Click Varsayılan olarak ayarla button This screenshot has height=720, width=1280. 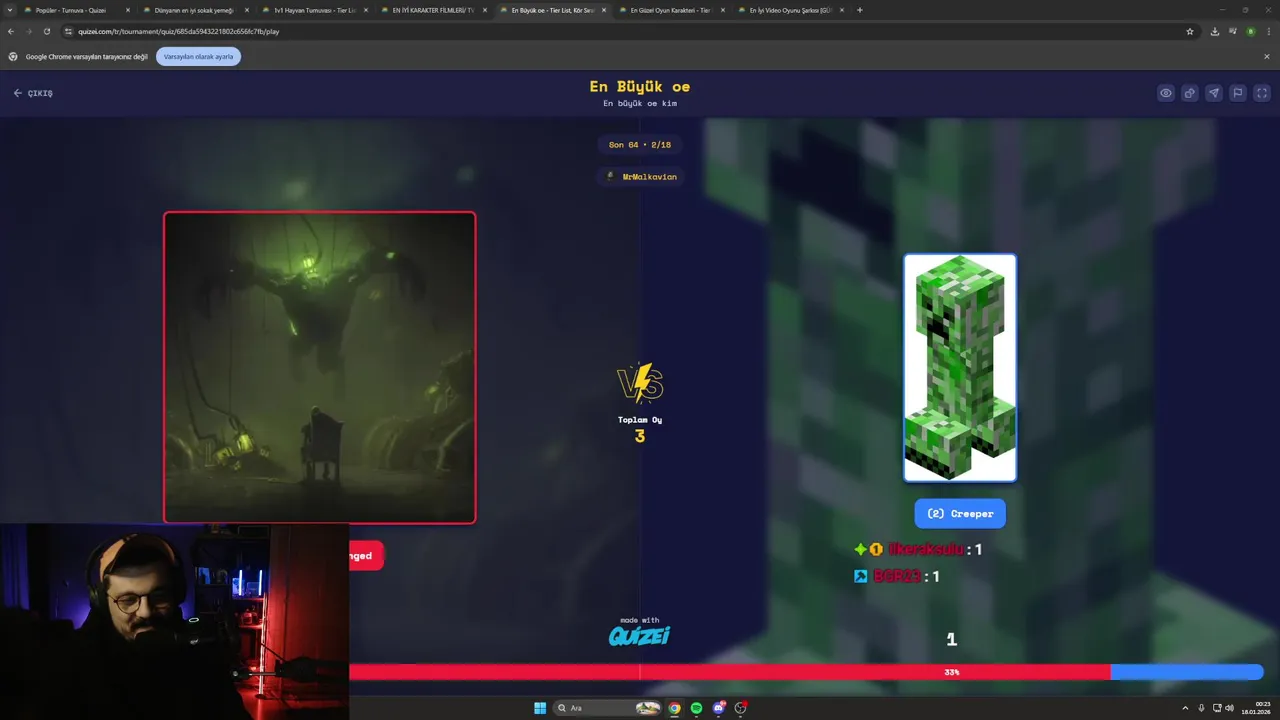pyautogui.click(x=198, y=57)
